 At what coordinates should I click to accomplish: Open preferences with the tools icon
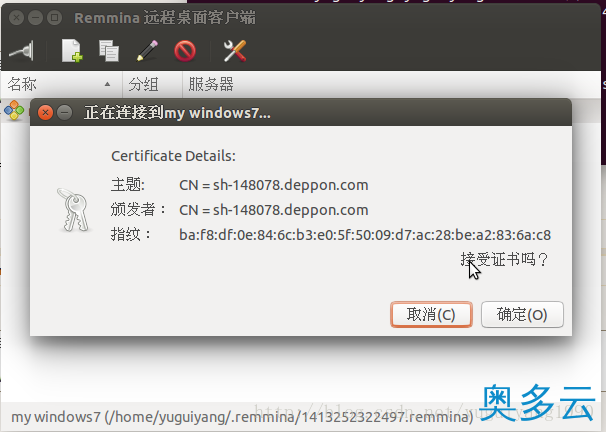pyautogui.click(x=235, y=51)
